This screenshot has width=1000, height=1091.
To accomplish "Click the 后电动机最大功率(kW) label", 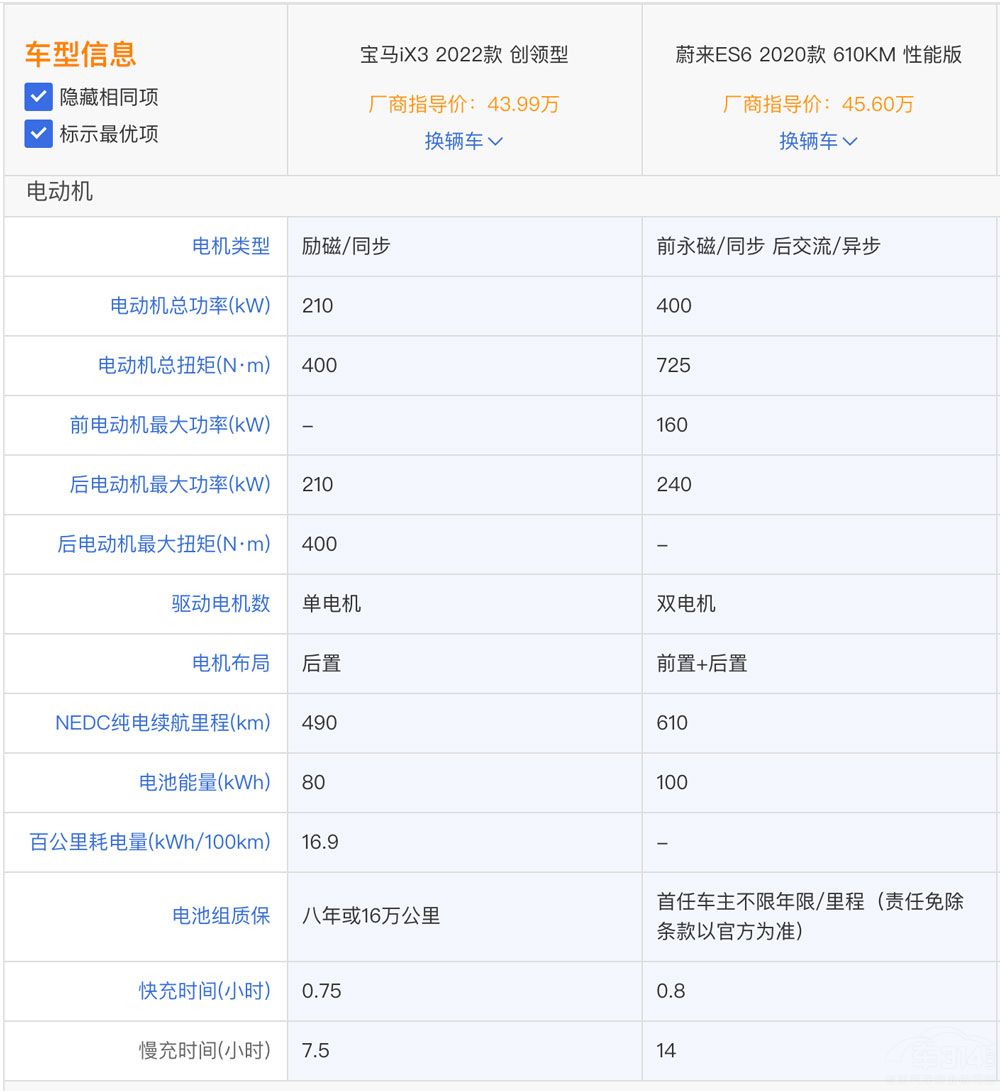I will click(x=170, y=484).
